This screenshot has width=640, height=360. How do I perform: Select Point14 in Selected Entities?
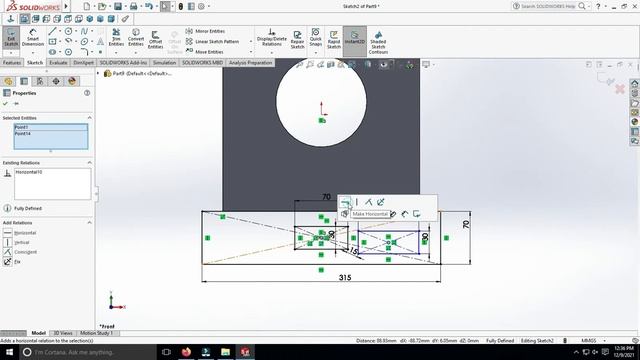(x=51, y=133)
